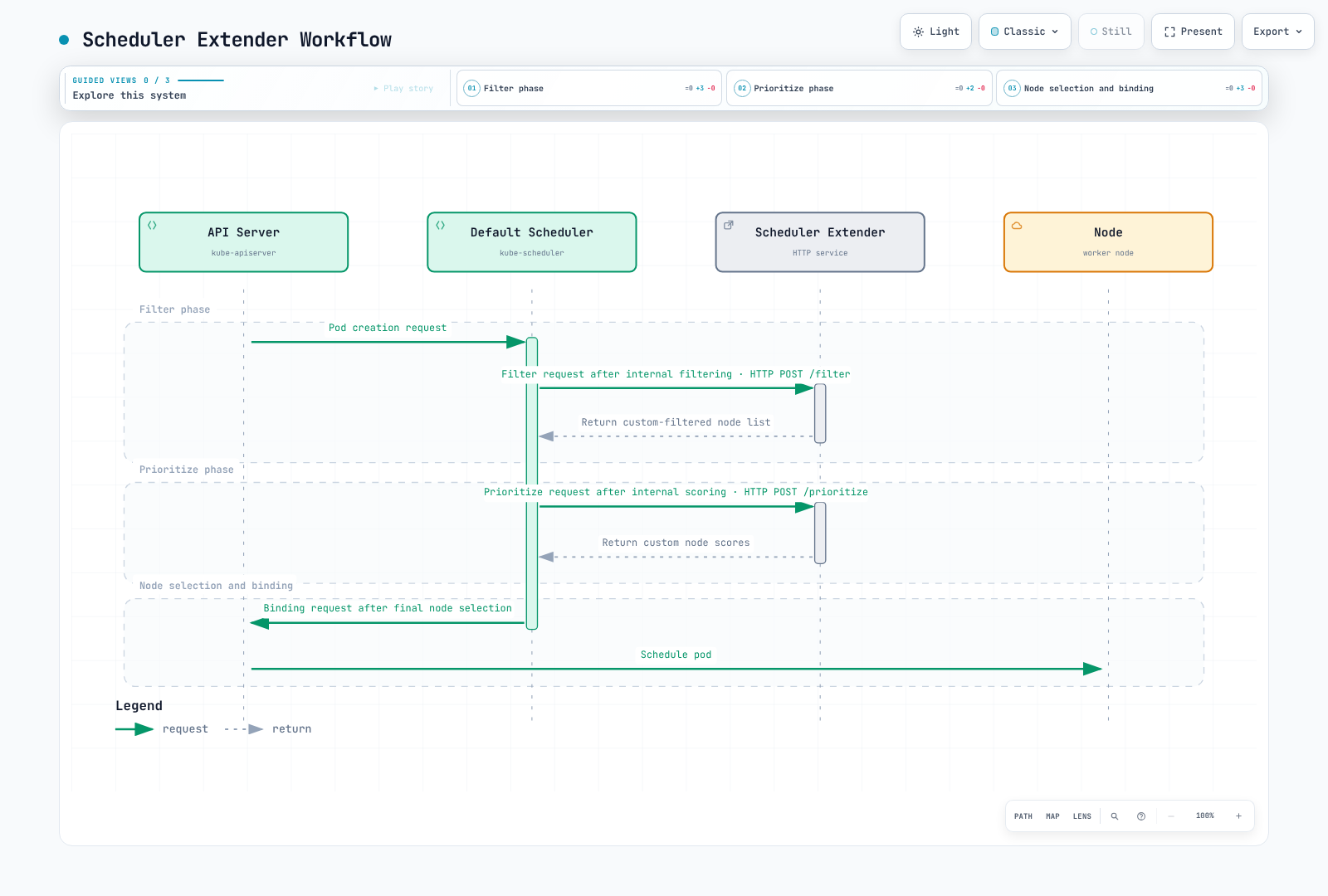Click the Default Scheduler activation bar
The height and width of the screenshot is (896, 1328).
tap(532, 484)
